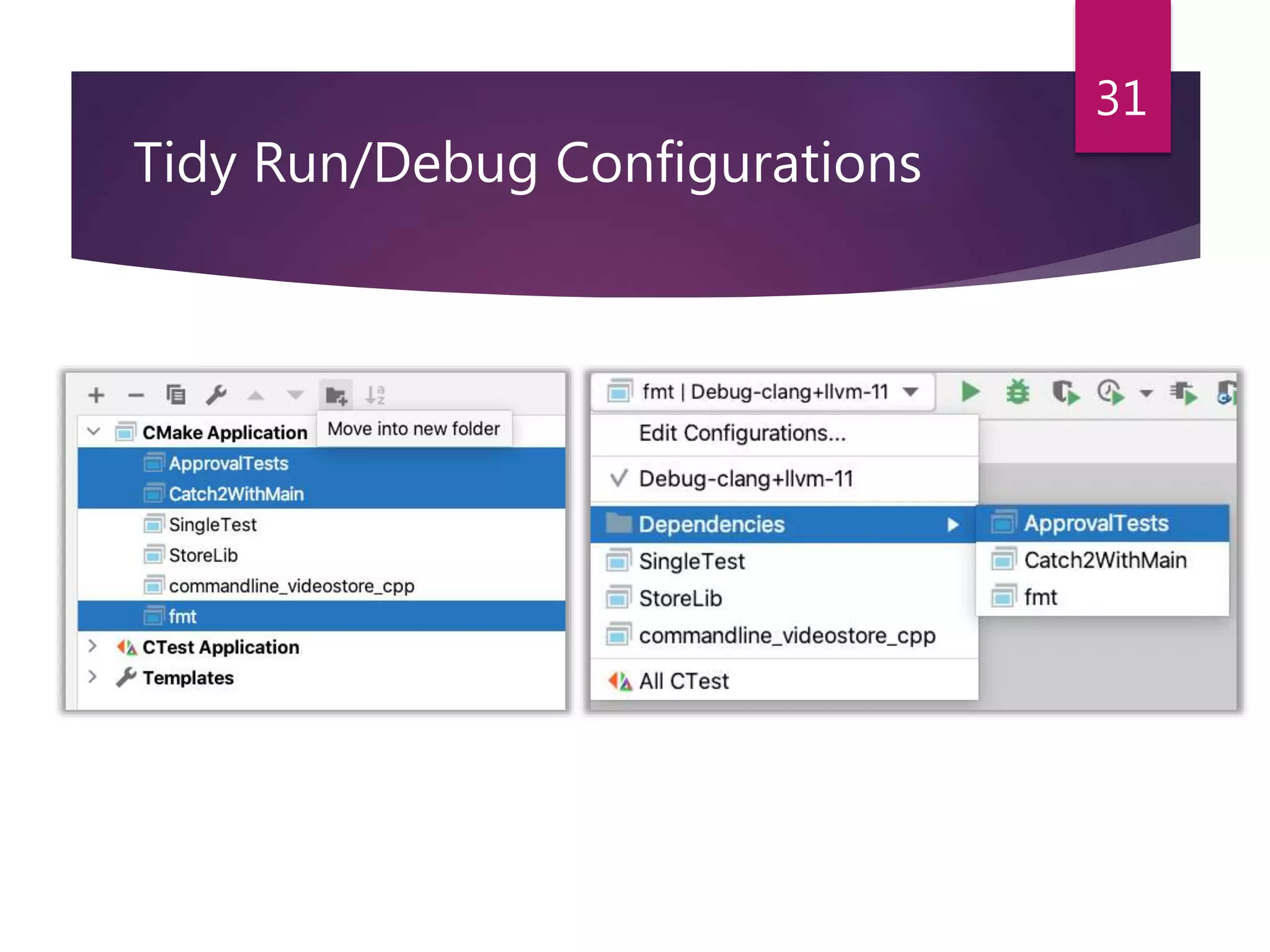
Task: Run with the green play button
Action: pyautogui.click(x=970, y=392)
